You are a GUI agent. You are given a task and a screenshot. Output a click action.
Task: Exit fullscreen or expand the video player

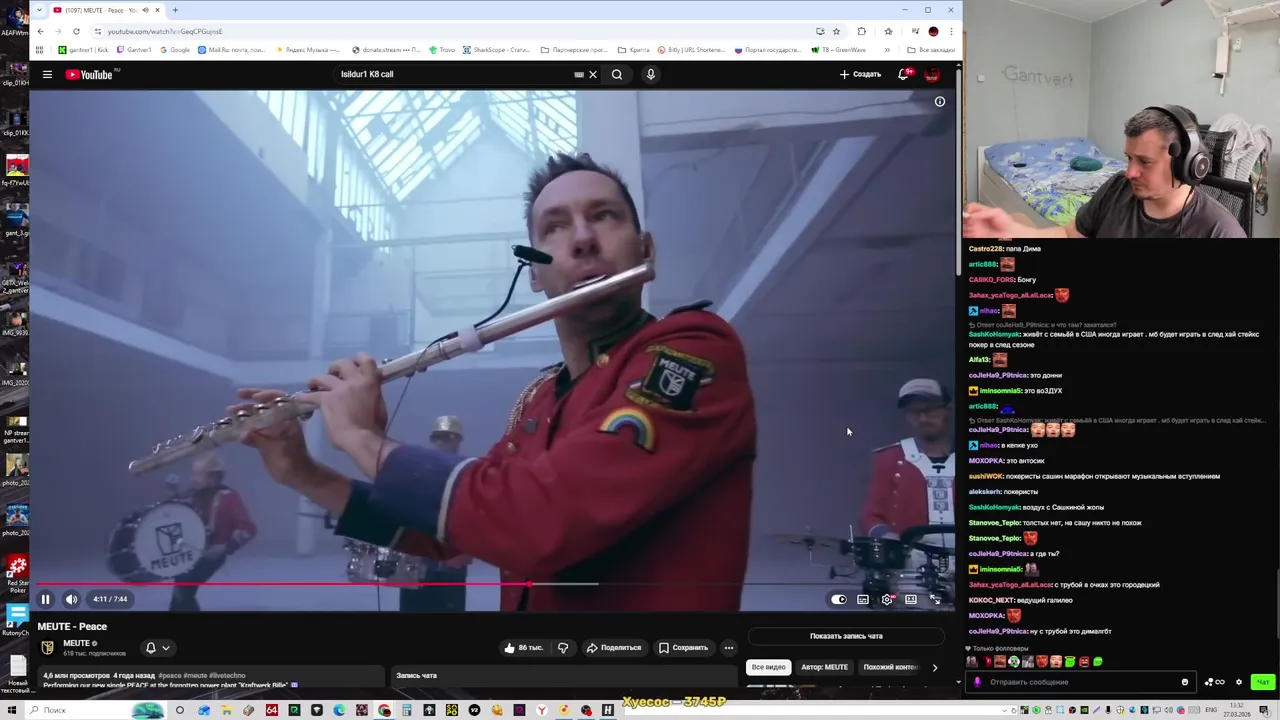(x=935, y=599)
